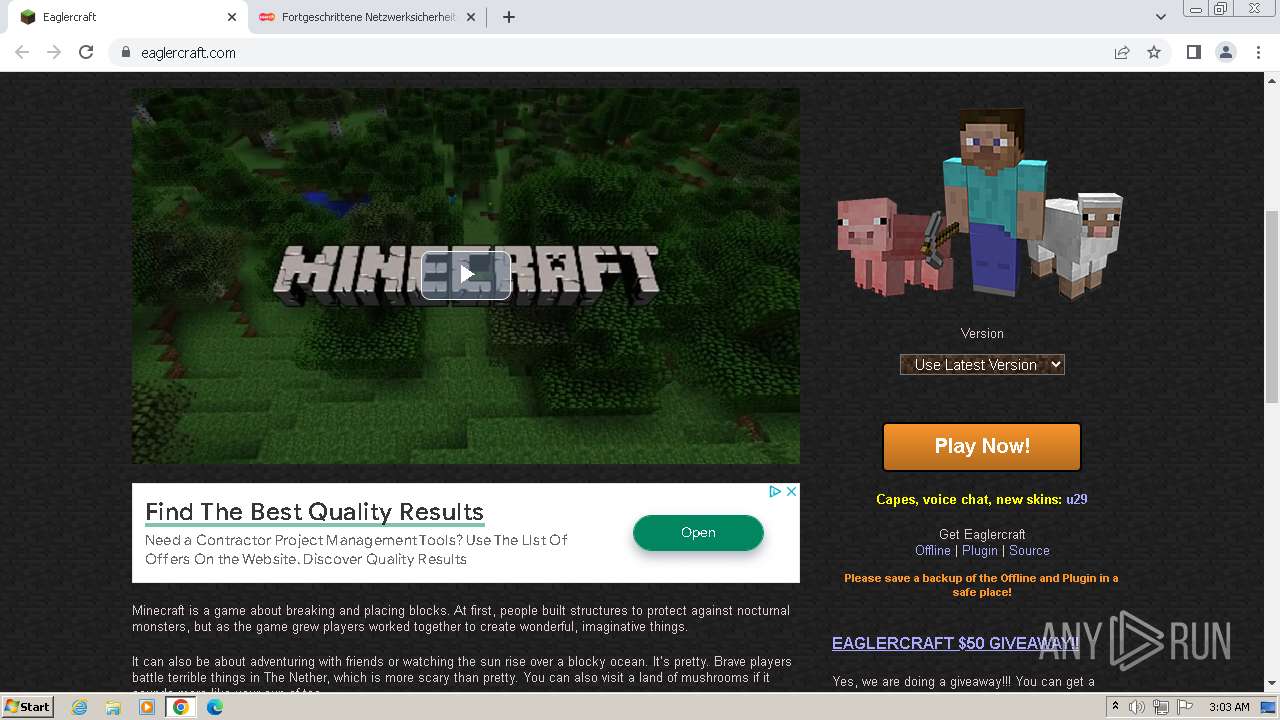Open Windows Media Player from the taskbar
The width and height of the screenshot is (1280, 720).
[147, 707]
